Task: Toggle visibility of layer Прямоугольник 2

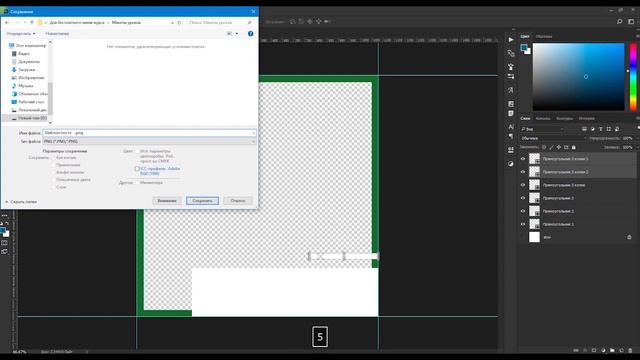Action: click(523, 211)
